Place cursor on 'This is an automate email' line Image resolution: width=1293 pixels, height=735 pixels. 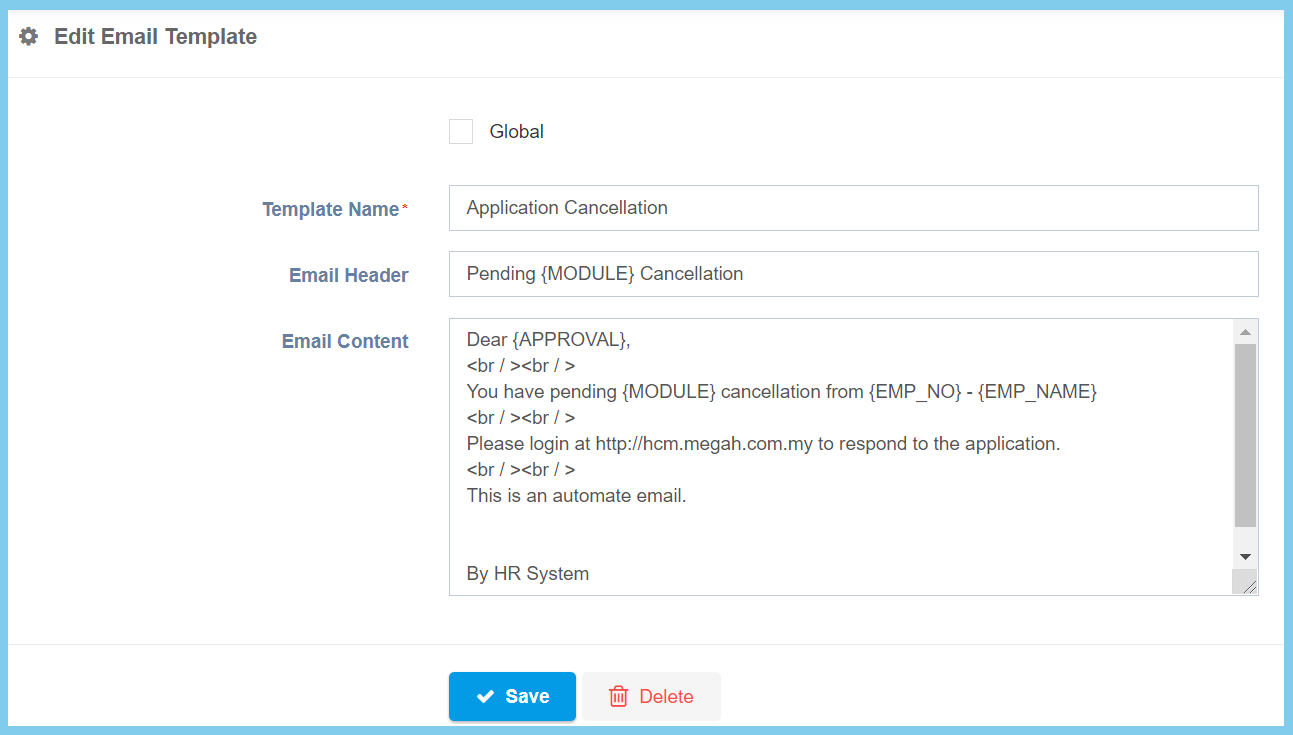[576, 496]
